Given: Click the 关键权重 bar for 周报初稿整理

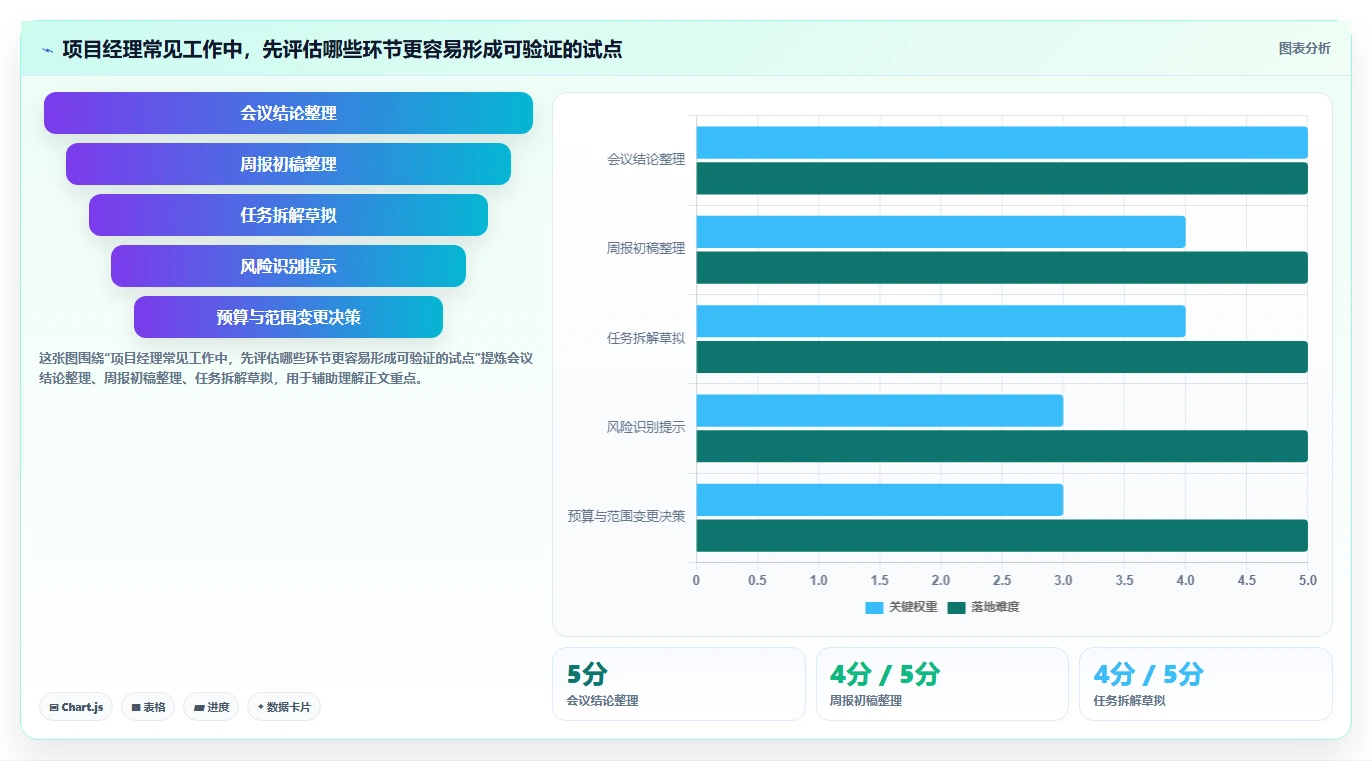Looking at the screenshot, I should 941,232.
